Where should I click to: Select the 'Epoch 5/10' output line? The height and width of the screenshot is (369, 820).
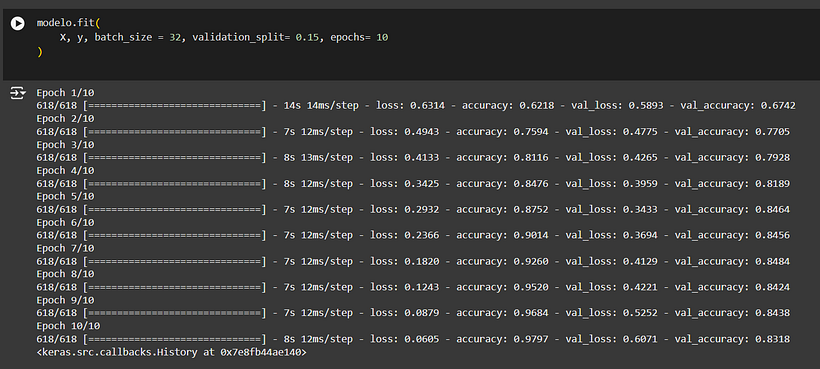point(65,197)
